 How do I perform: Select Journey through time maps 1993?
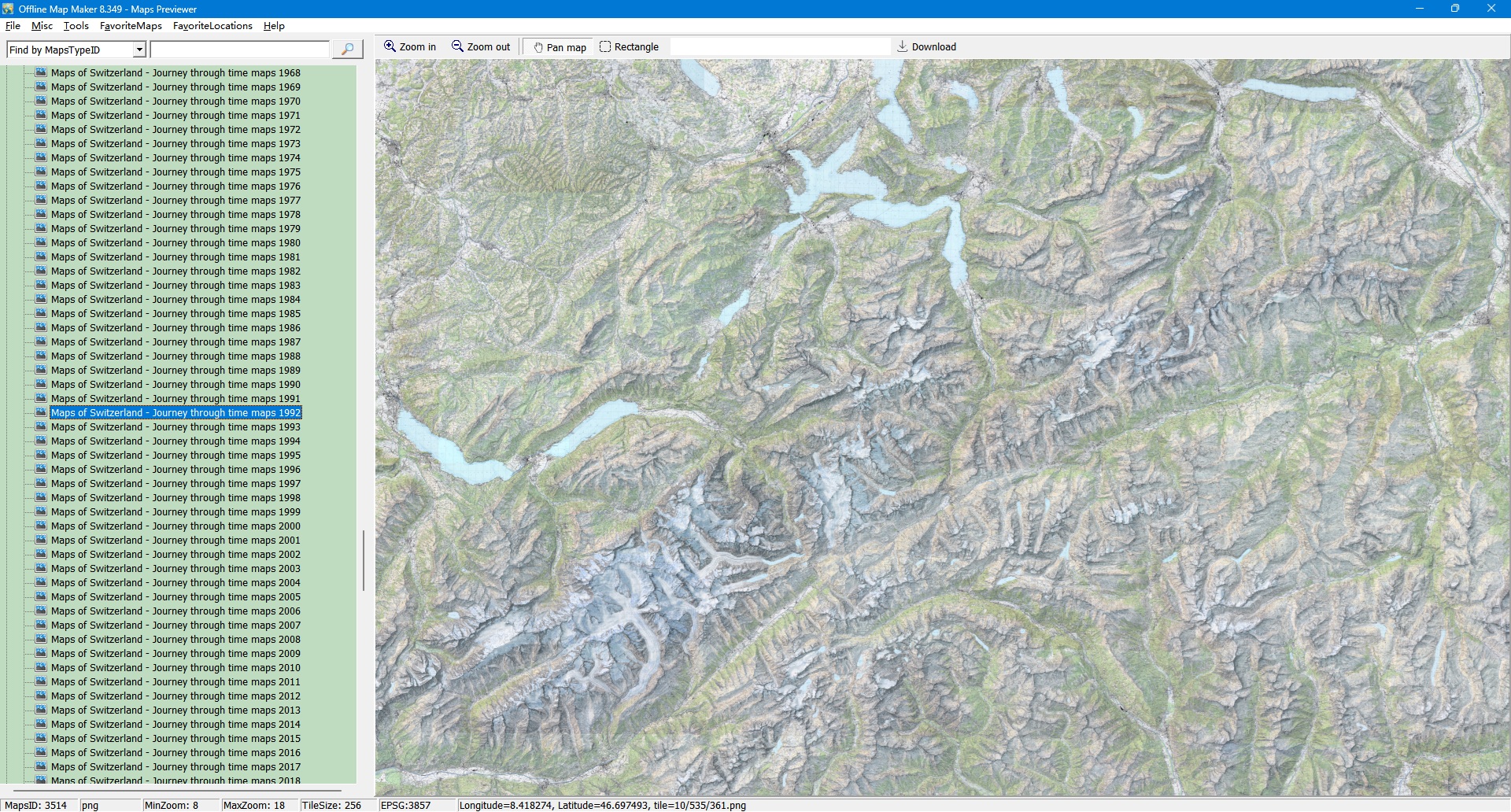coord(175,427)
